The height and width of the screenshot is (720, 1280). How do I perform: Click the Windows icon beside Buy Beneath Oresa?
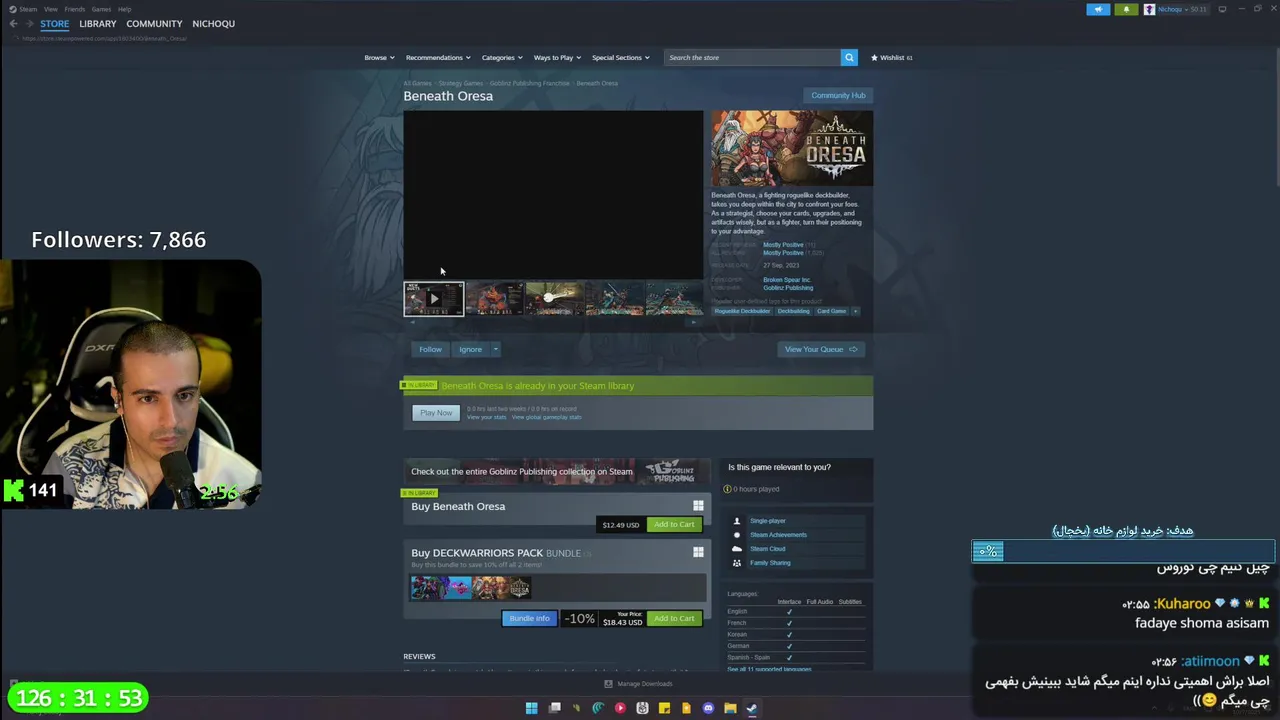pos(698,506)
